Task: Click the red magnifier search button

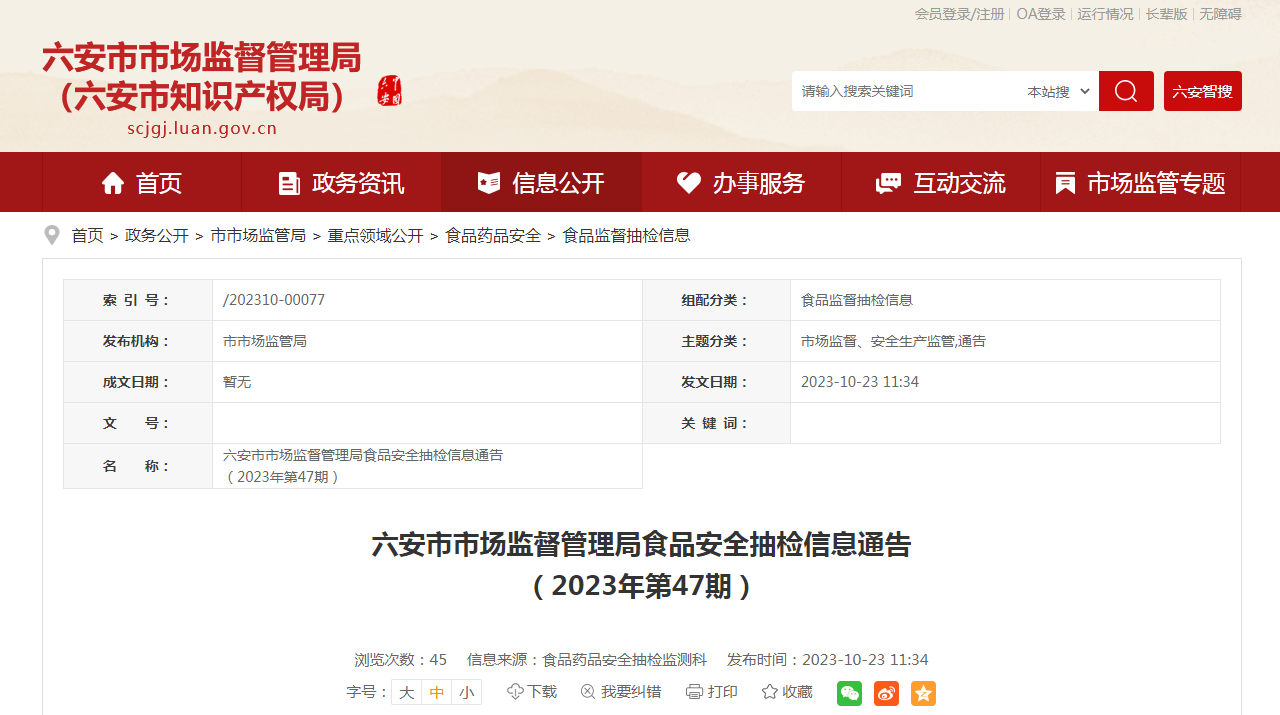Action: 1126,91
